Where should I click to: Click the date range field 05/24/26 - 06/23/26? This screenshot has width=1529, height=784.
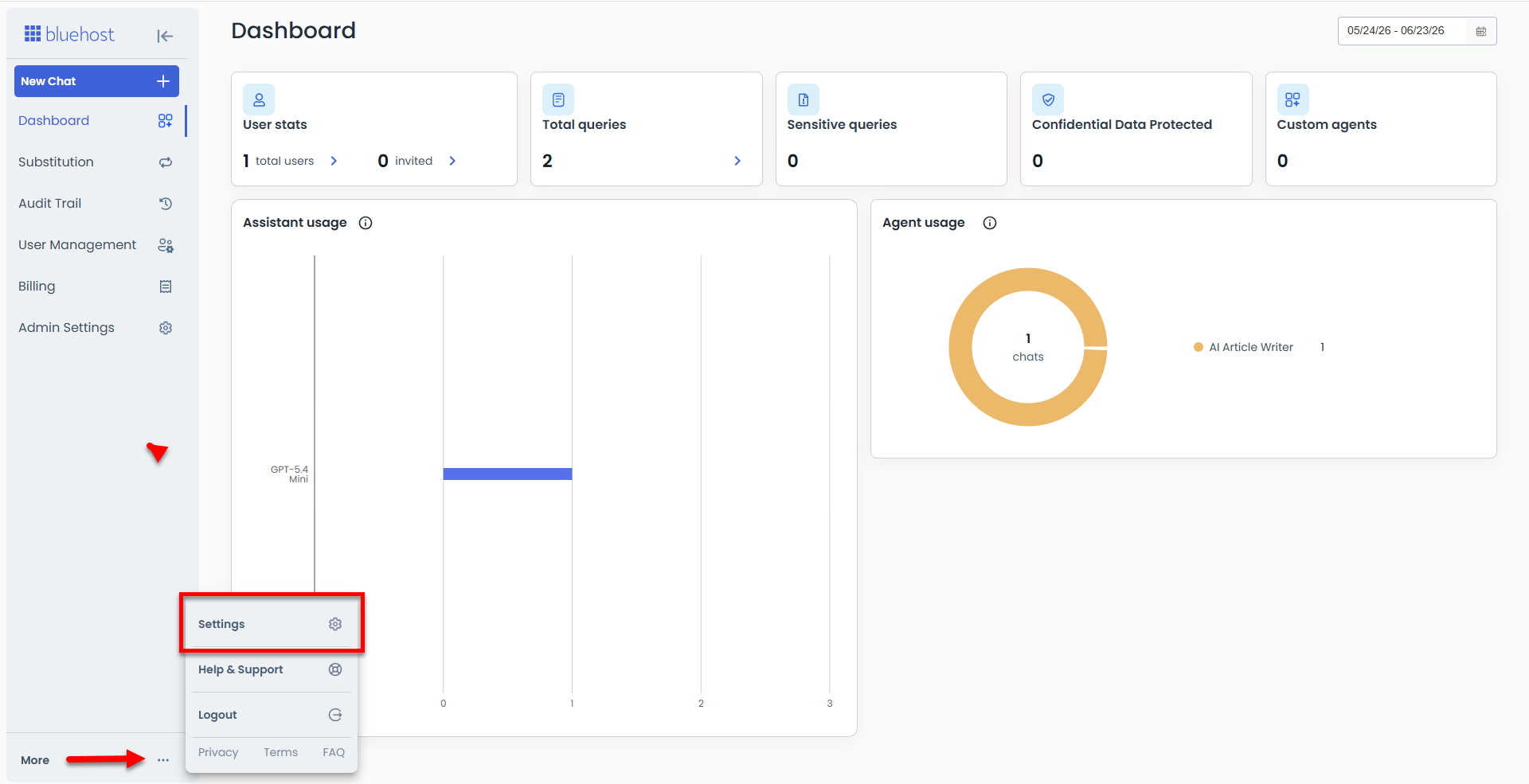tap(1417, 31)
